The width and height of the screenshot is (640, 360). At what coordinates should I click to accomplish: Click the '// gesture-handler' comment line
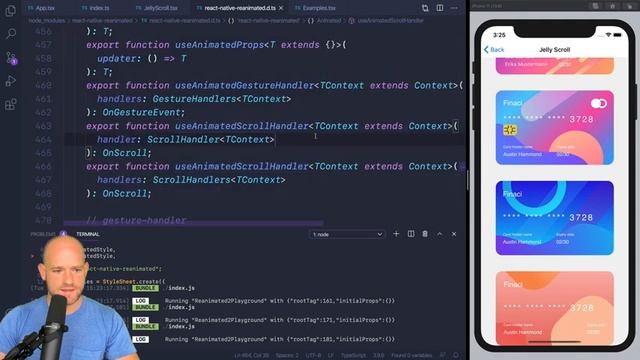pos(136,220)
